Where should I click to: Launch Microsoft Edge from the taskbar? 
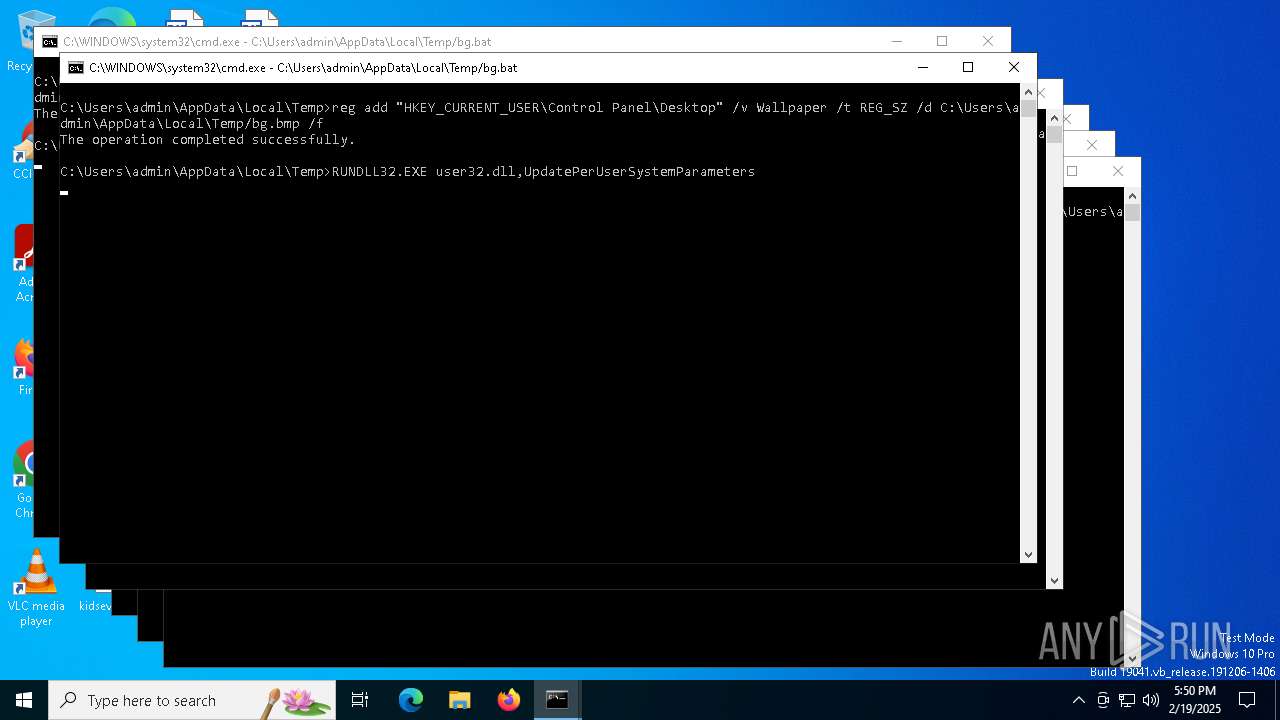click(x=411, y=700)
